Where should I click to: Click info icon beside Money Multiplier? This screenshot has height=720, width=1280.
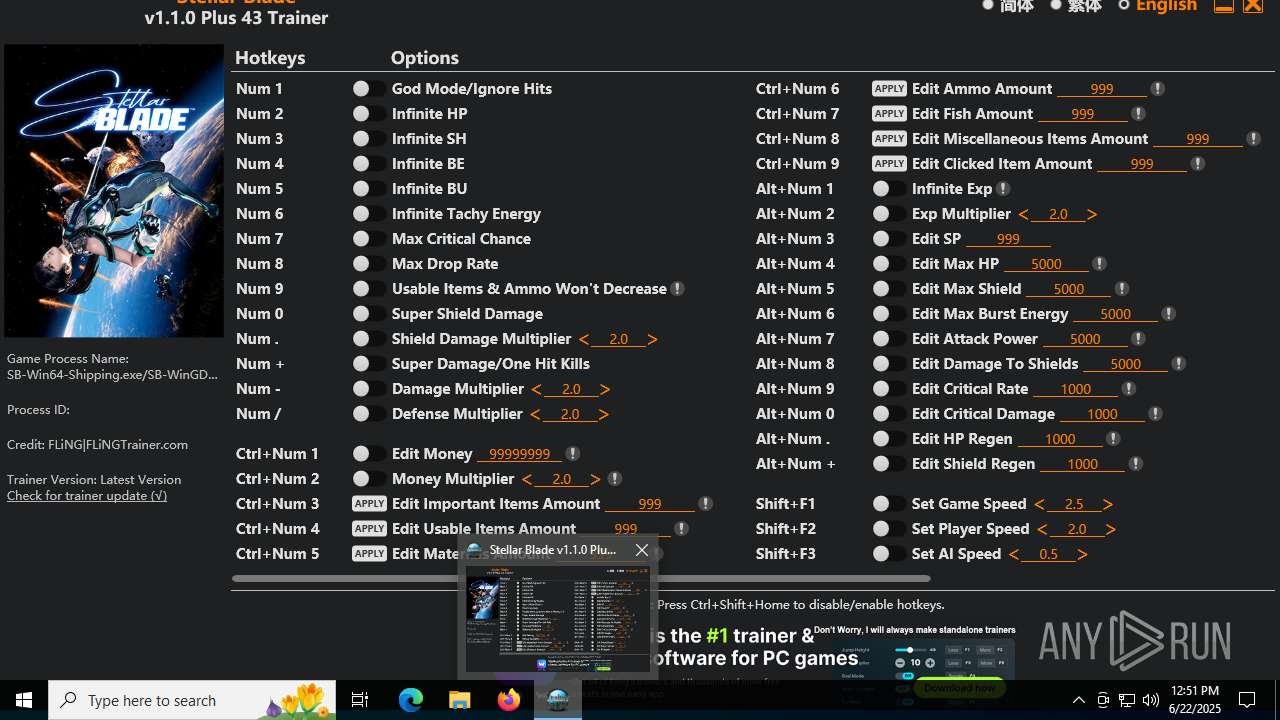(x=614, y=479)
